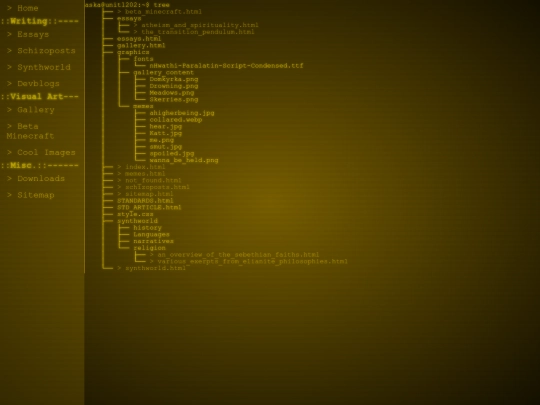The image size is (540, 405).
Task: Open atheism_and_spirituality.html tree link
Action: point(196,25)
